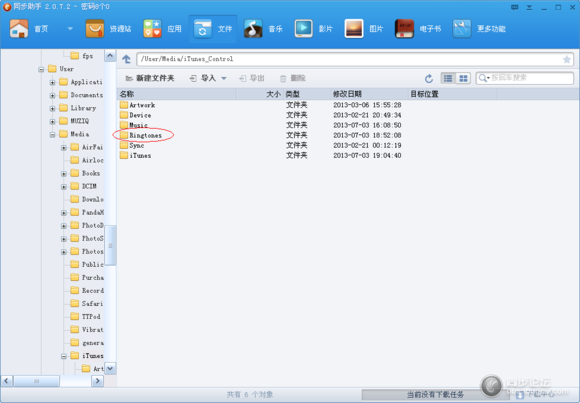Viewport: 580px width, 403px height.
Task: Collapse the User tree node
Action: pyautogui.click(x=41, y=69)
